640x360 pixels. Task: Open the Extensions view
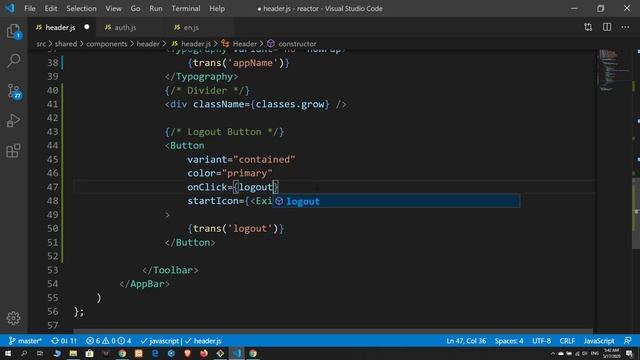point(13,151)
